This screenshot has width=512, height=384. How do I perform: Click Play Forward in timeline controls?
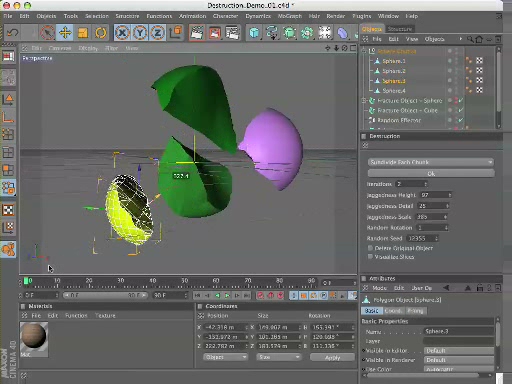point(227,295)
